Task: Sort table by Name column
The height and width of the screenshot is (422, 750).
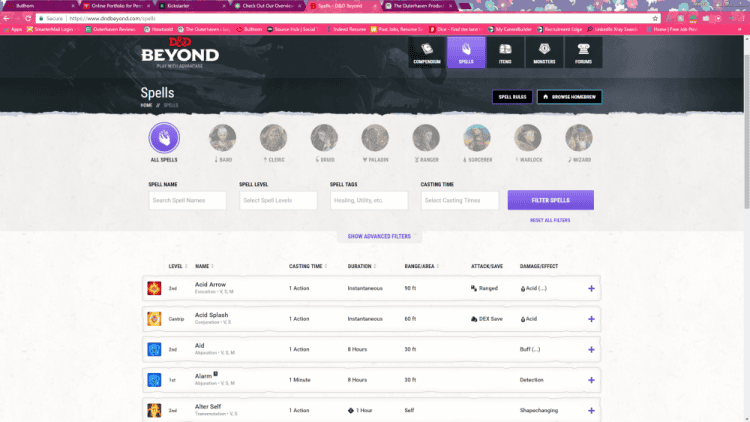Action: click(204, 266)
